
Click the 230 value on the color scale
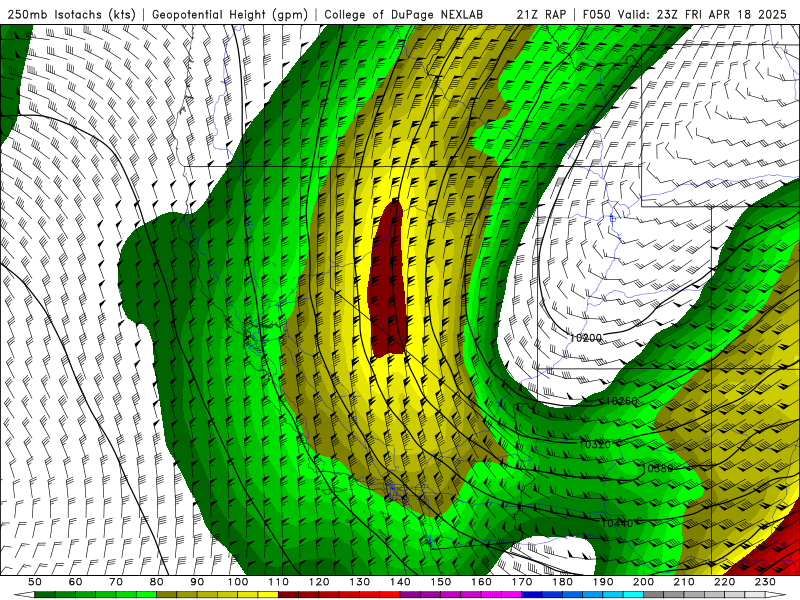point(766,582)
